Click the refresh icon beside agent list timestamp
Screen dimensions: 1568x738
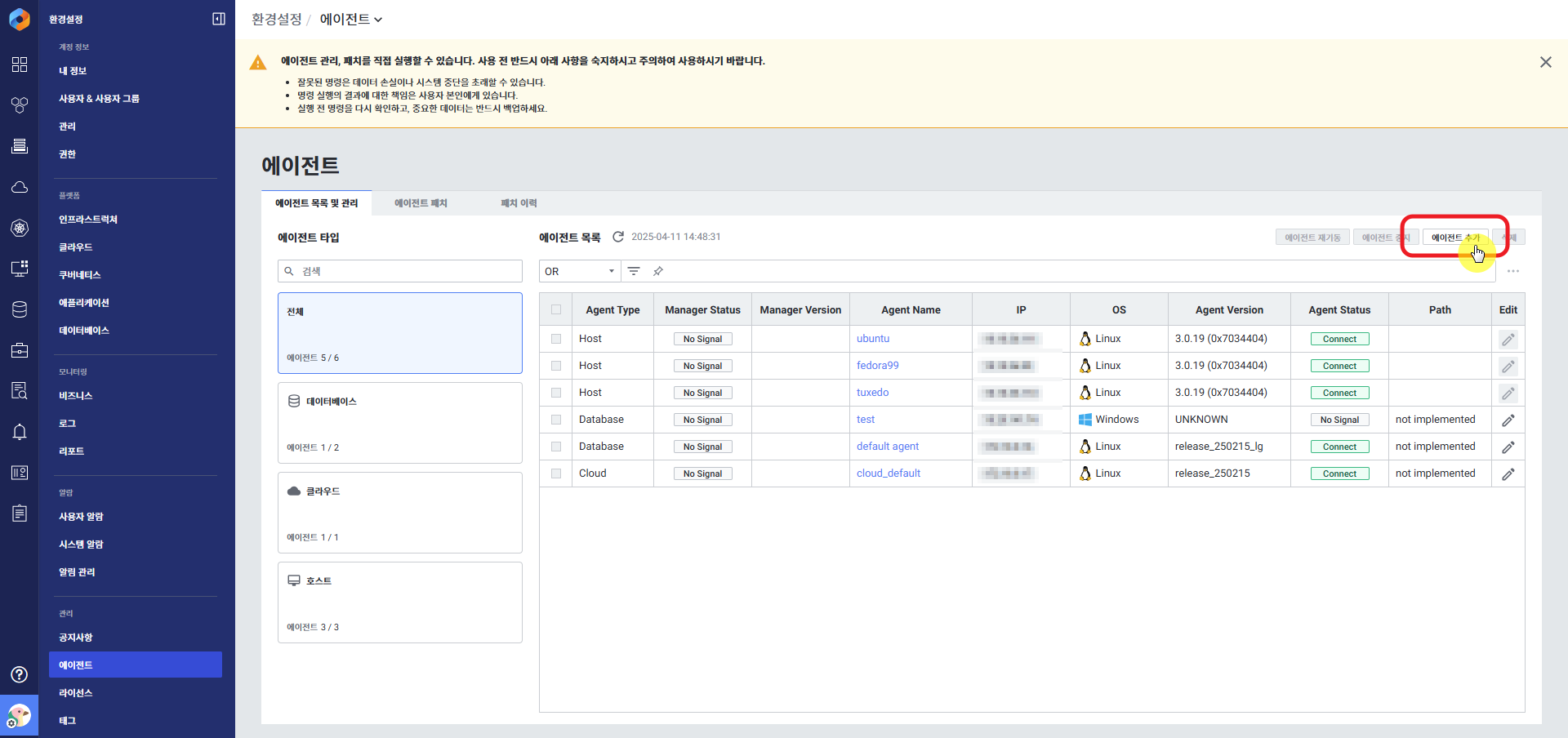coord(618,237)
